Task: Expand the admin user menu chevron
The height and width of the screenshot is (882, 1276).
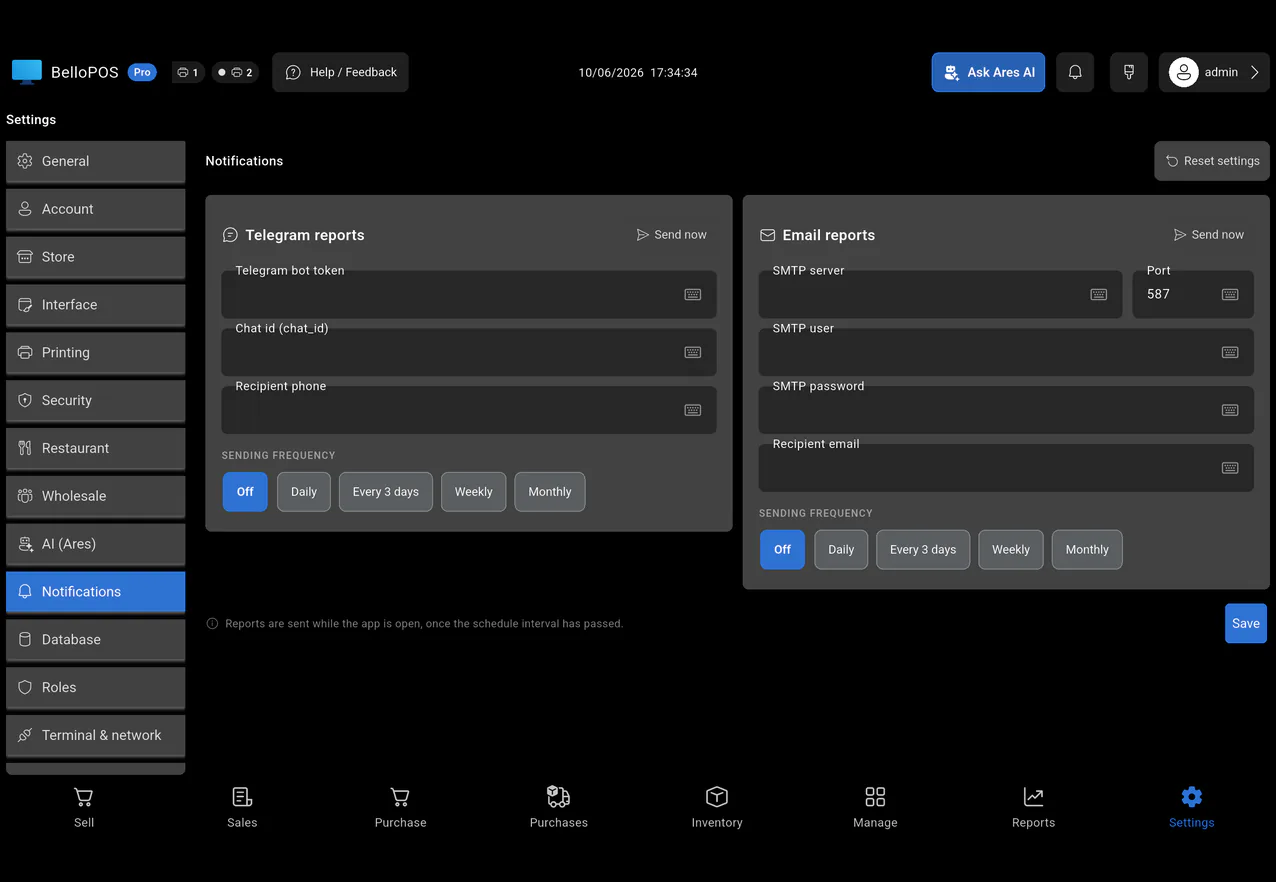Action: (x=1255, y=72)
